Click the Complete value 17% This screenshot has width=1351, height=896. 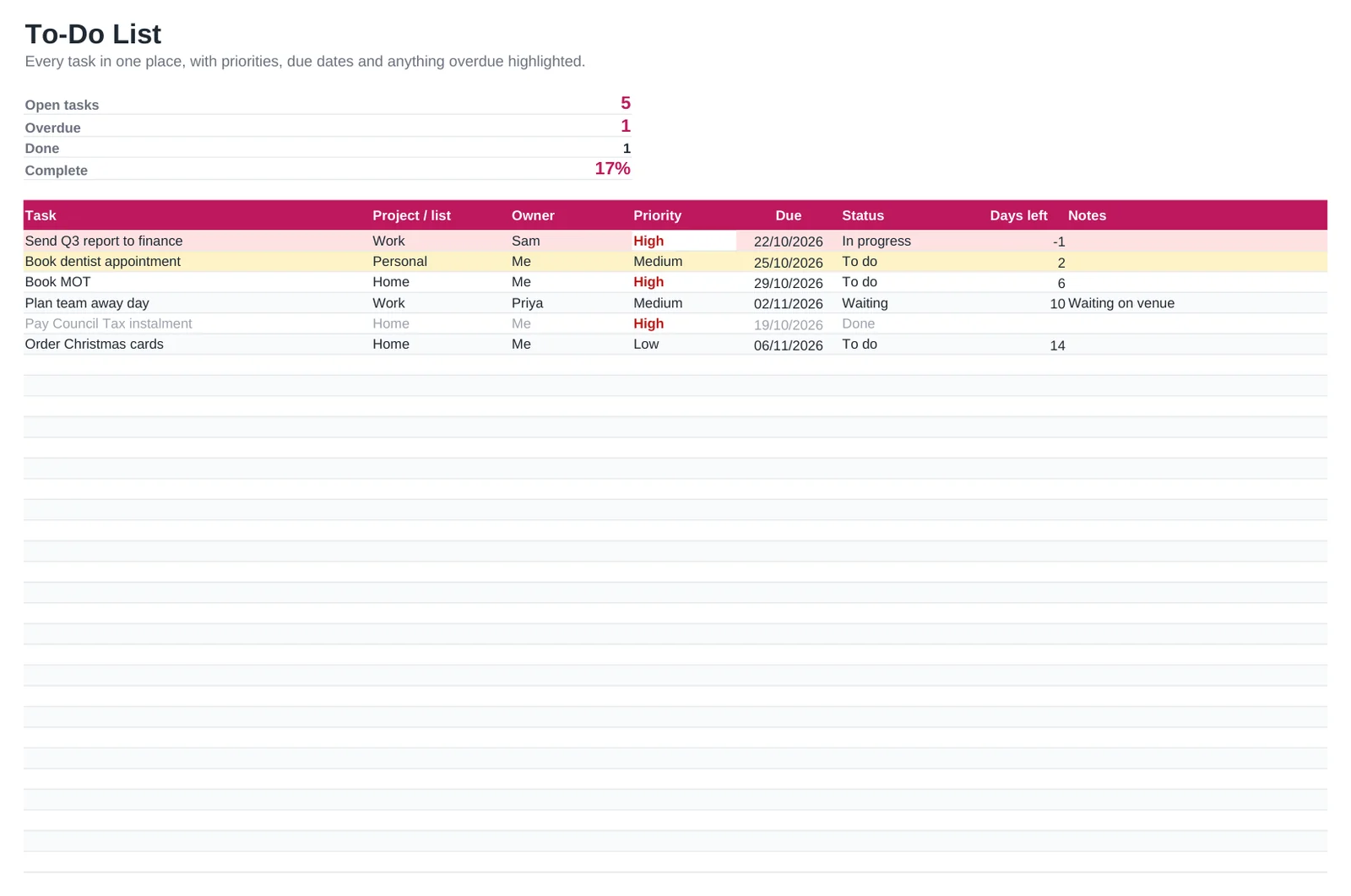tap(612, 168)
